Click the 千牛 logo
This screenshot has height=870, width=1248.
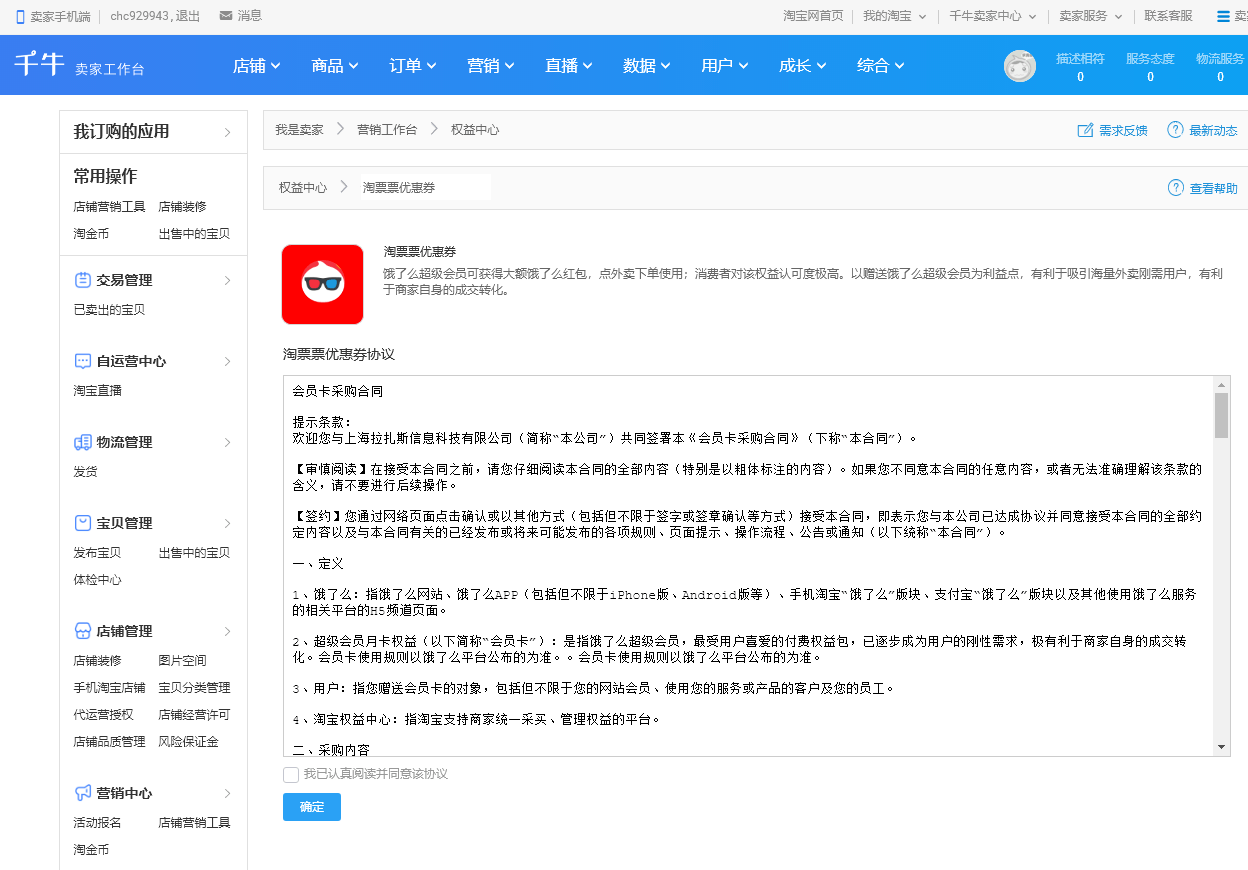pyautogui.click(x=39, y=63)
